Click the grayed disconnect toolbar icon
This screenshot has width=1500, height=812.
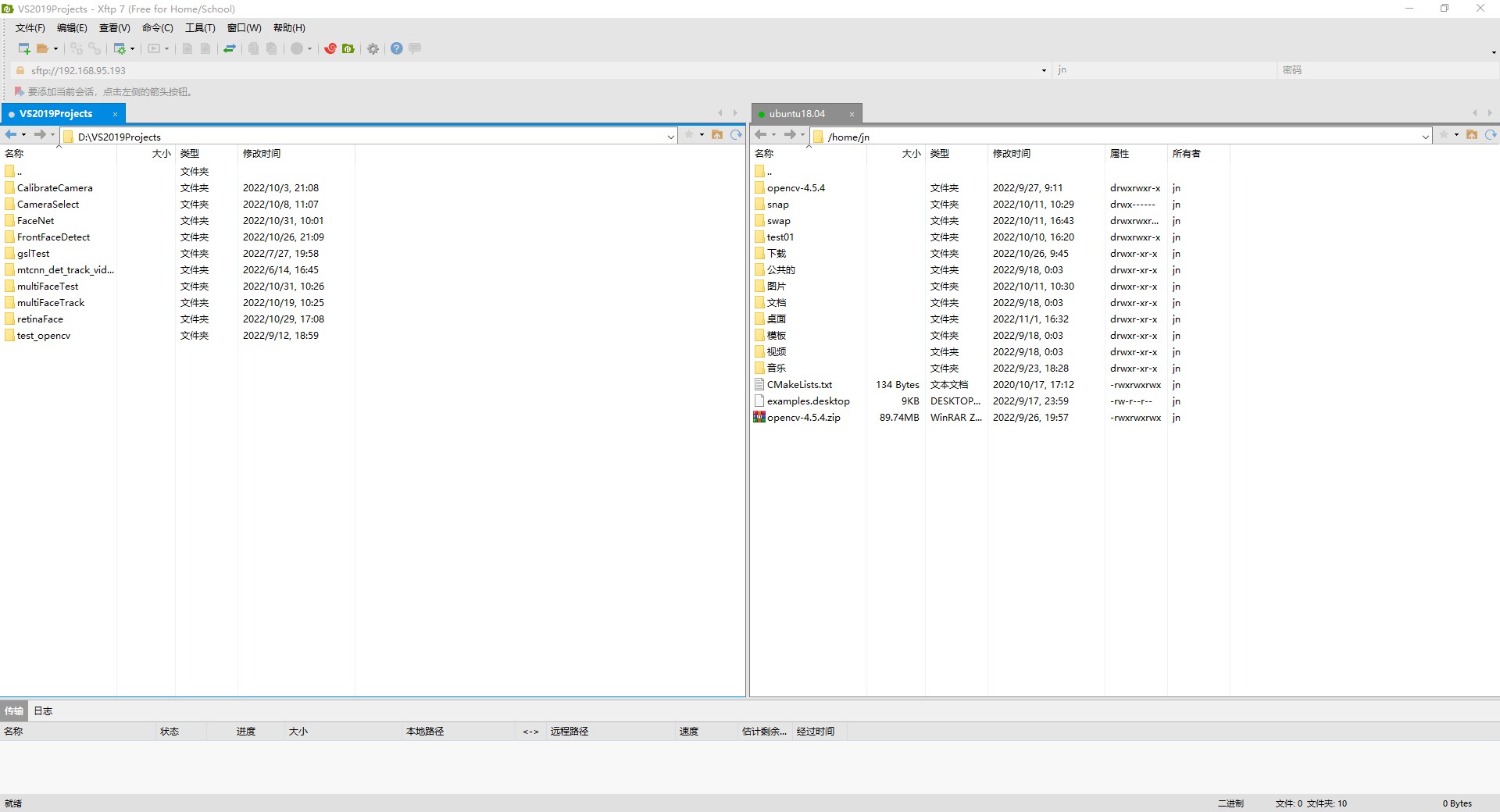pos(95,48)
